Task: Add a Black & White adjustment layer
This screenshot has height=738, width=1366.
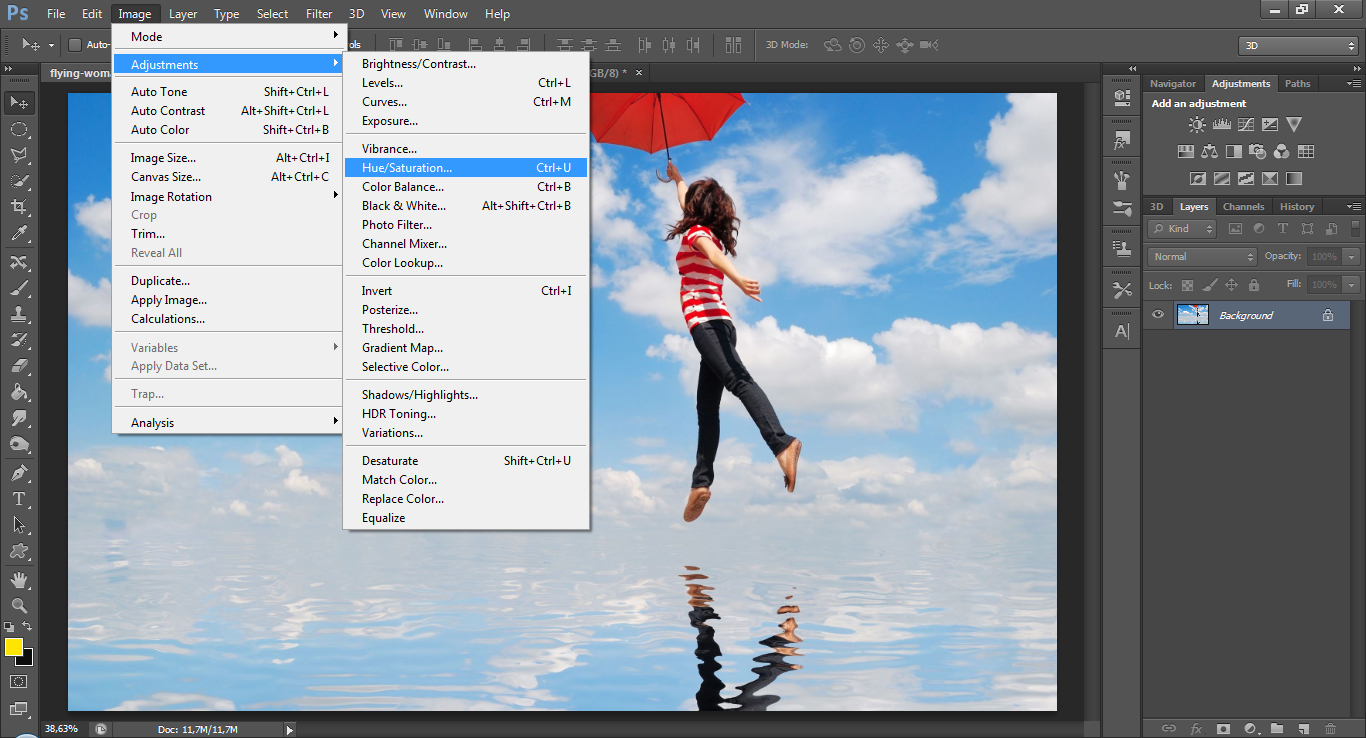Action: (x=1234, y=151)
